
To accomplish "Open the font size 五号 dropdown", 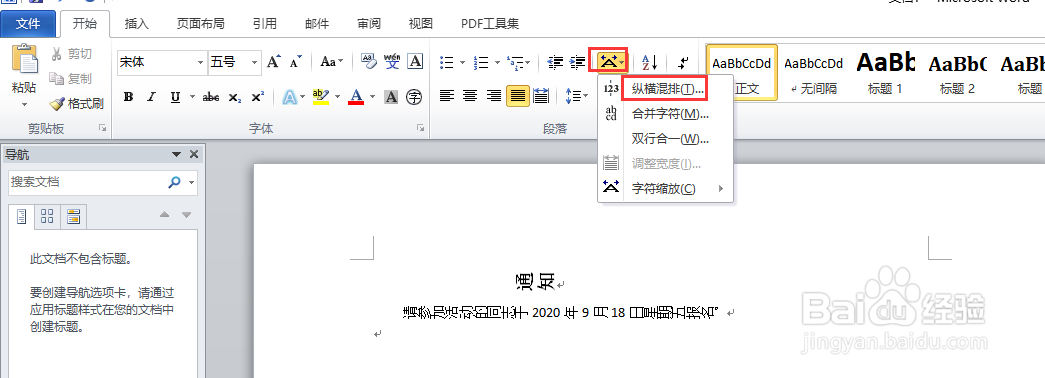I will (255, 63).
